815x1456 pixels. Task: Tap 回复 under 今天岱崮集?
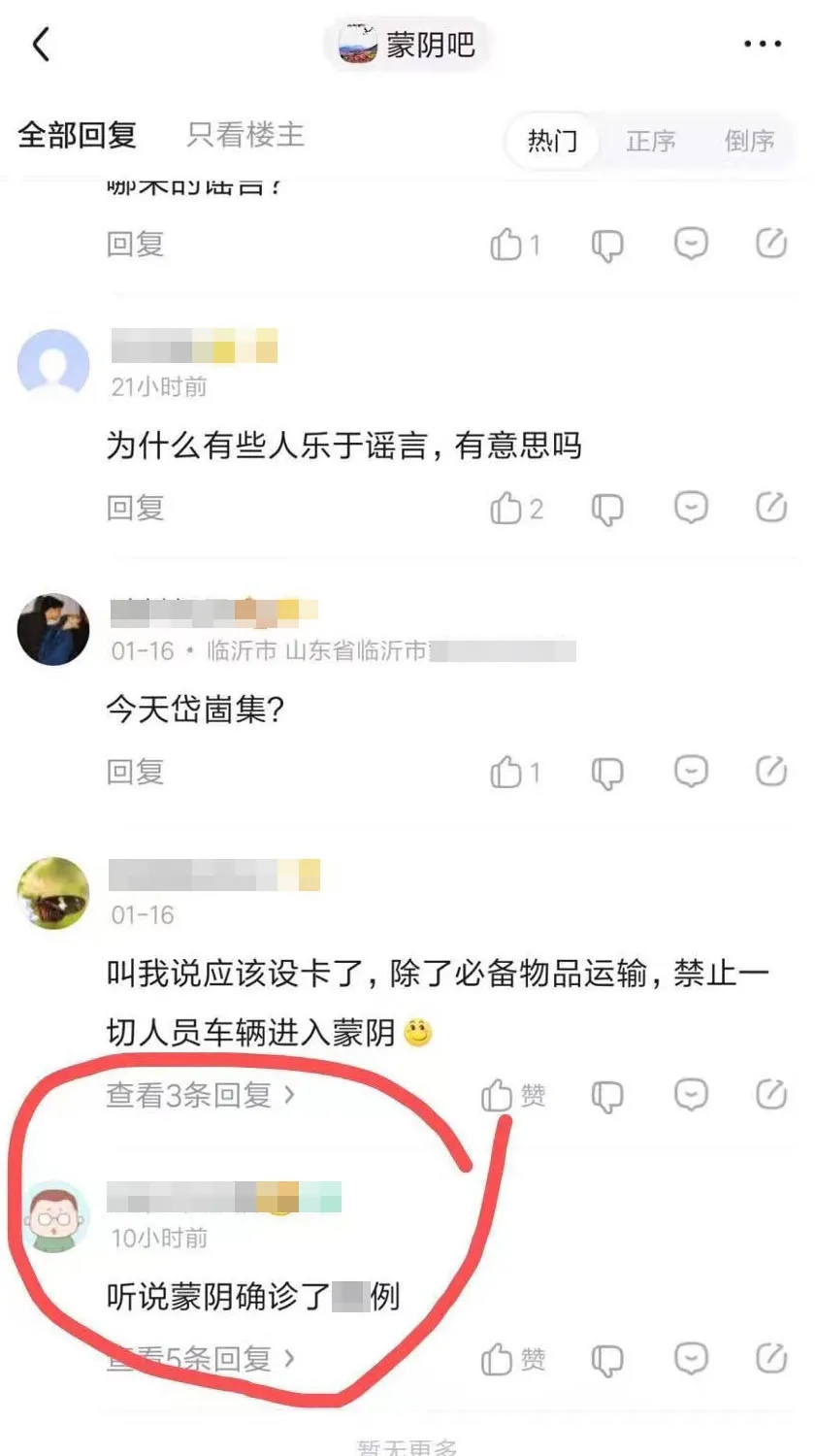coord(135,772)
